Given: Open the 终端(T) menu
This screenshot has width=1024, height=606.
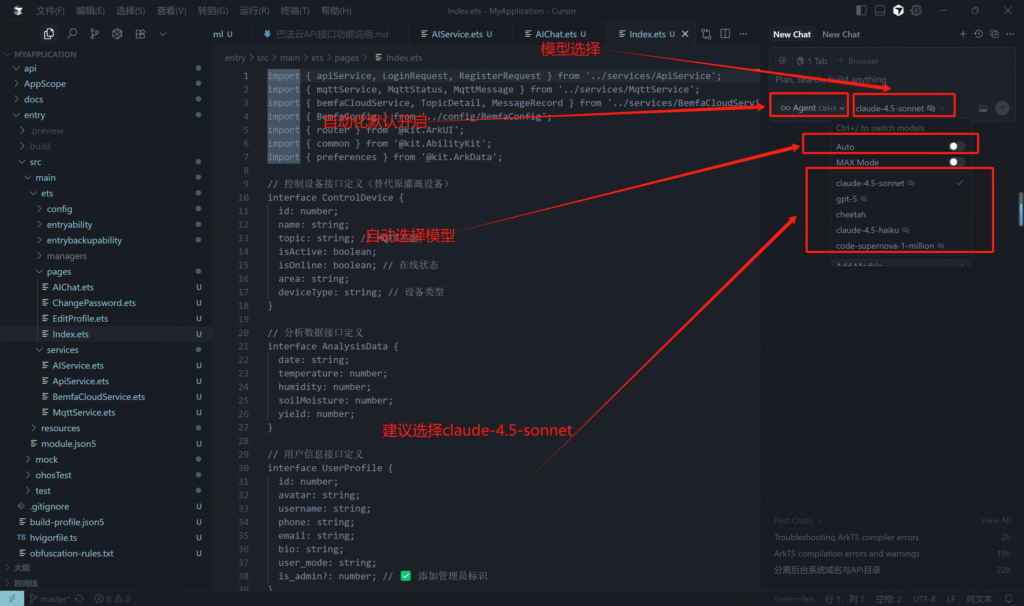Looking at the screenshot, I should click(x=294, y=10).
